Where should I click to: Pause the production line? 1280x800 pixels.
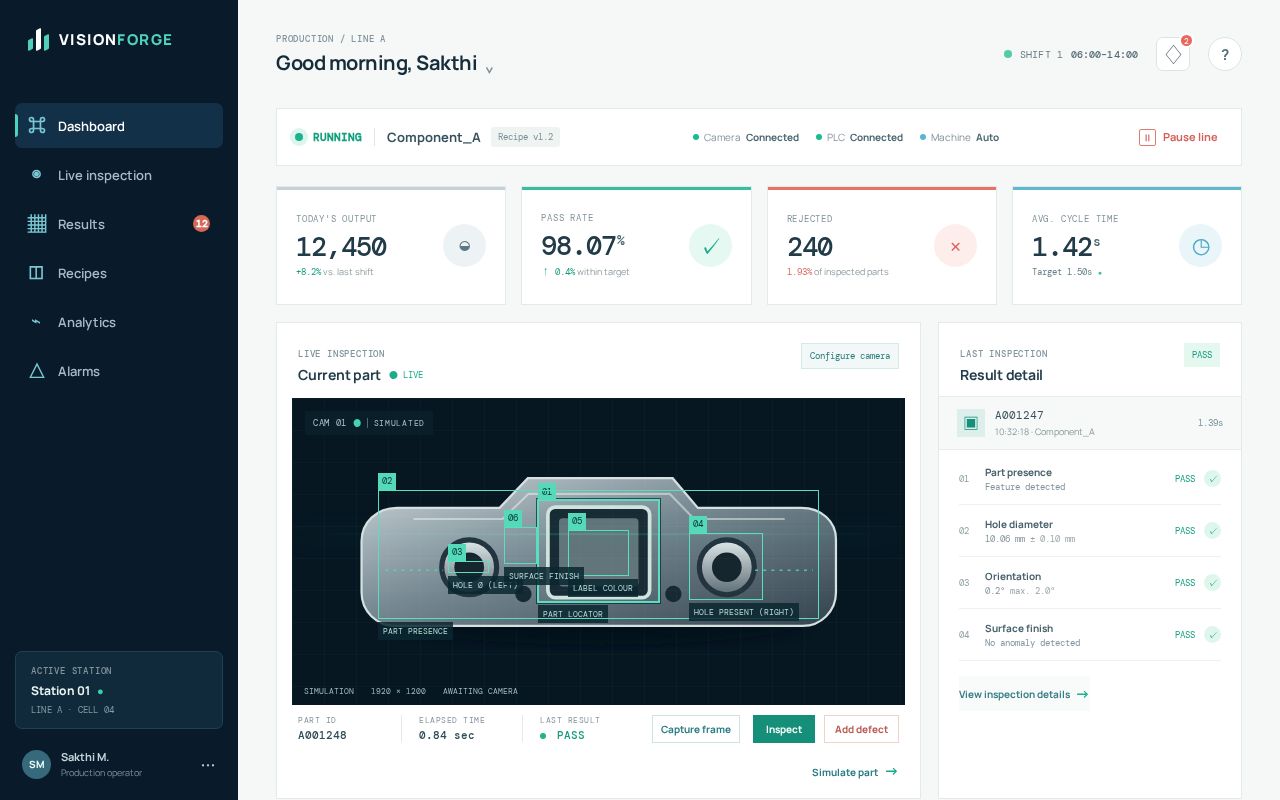1178,137
